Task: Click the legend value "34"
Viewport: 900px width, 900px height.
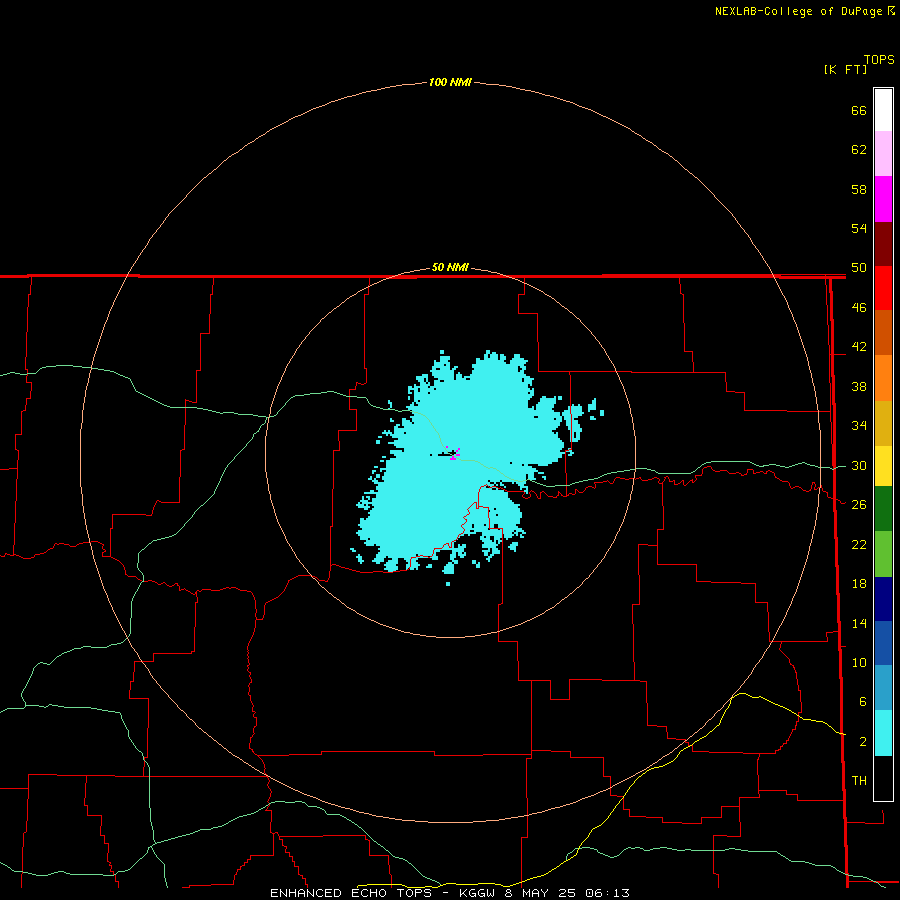Action: tap(859, 425)
